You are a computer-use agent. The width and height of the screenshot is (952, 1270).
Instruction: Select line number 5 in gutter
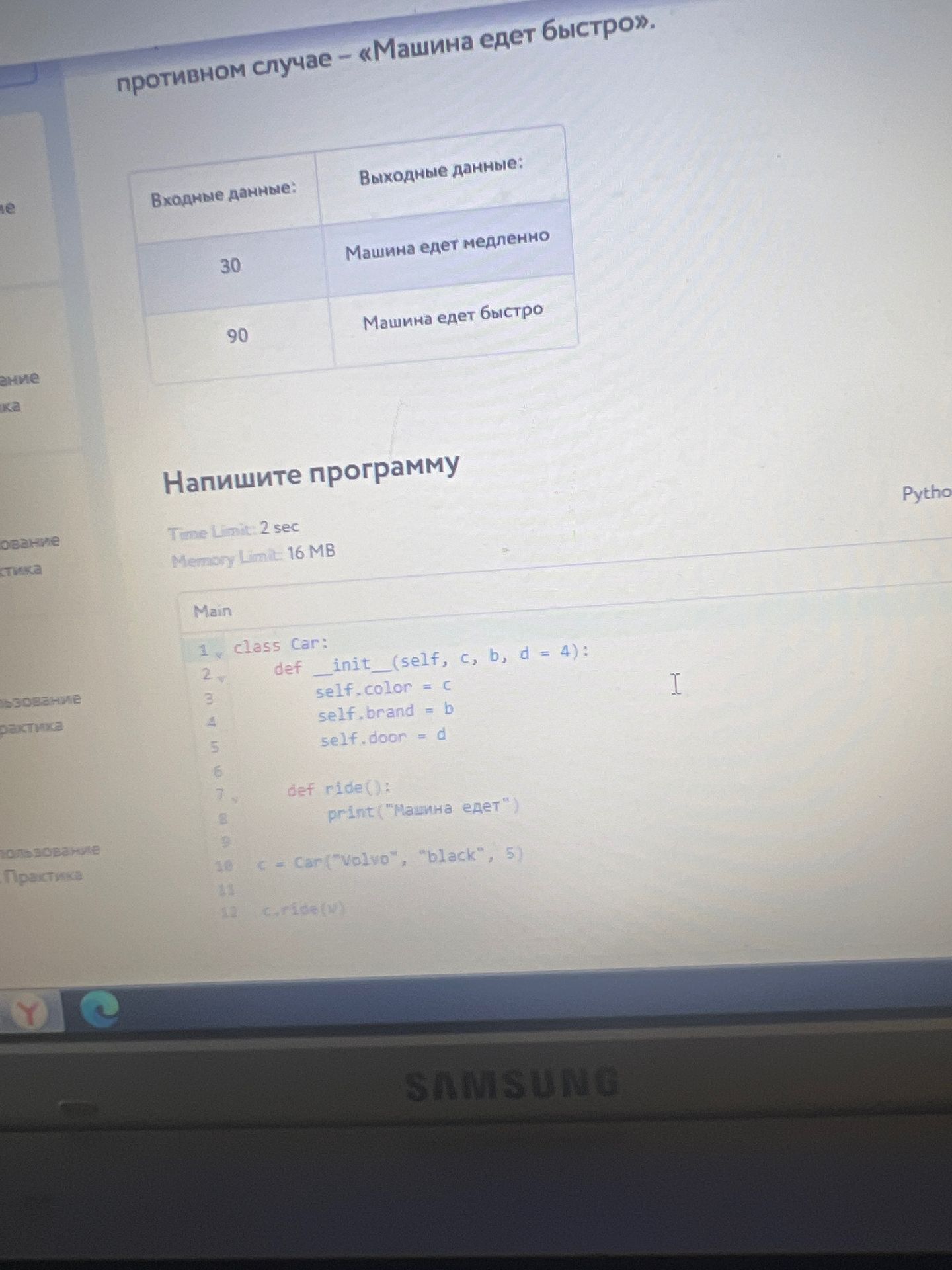pyautogui.click(x=214, y=747)
